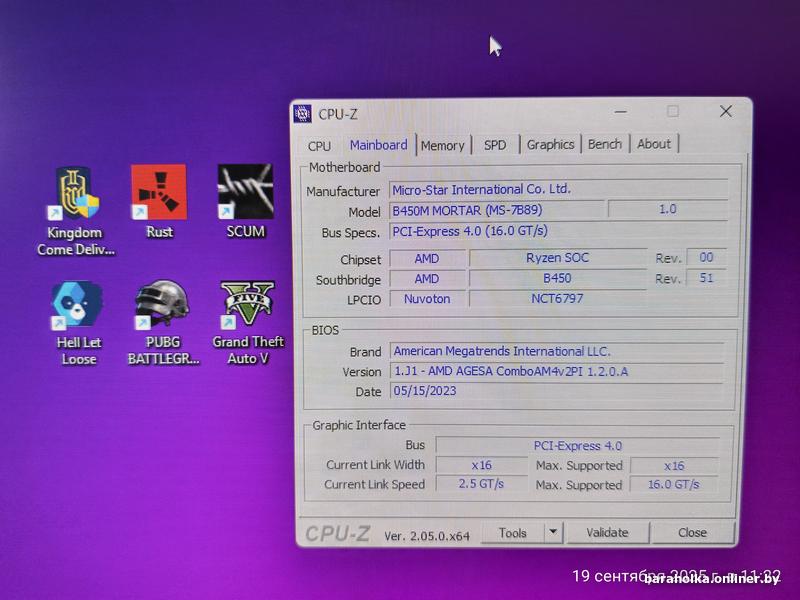Image resolution: width=800 pixels, height=600 pixels.
Task: Switch to the CPU tab
Action: click(x=319, y=146)
